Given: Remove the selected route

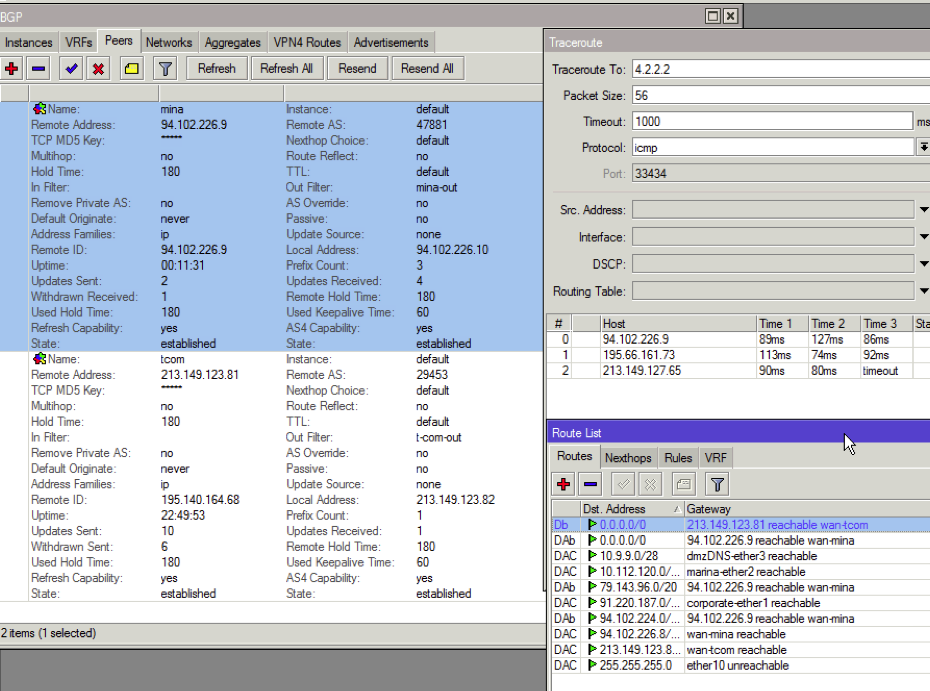Looking at the screenshot, I should [x=589, y=484].
